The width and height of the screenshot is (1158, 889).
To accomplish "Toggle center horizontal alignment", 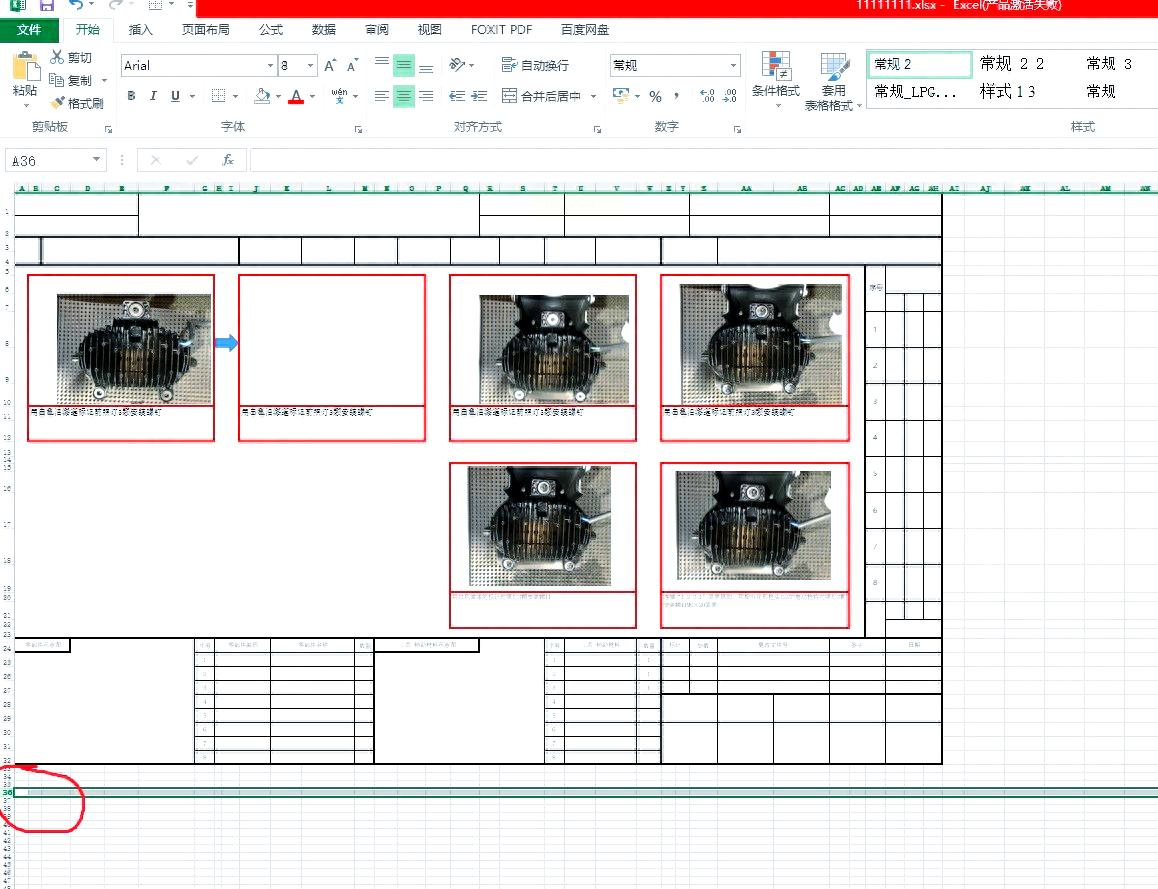I will (403, 96).
